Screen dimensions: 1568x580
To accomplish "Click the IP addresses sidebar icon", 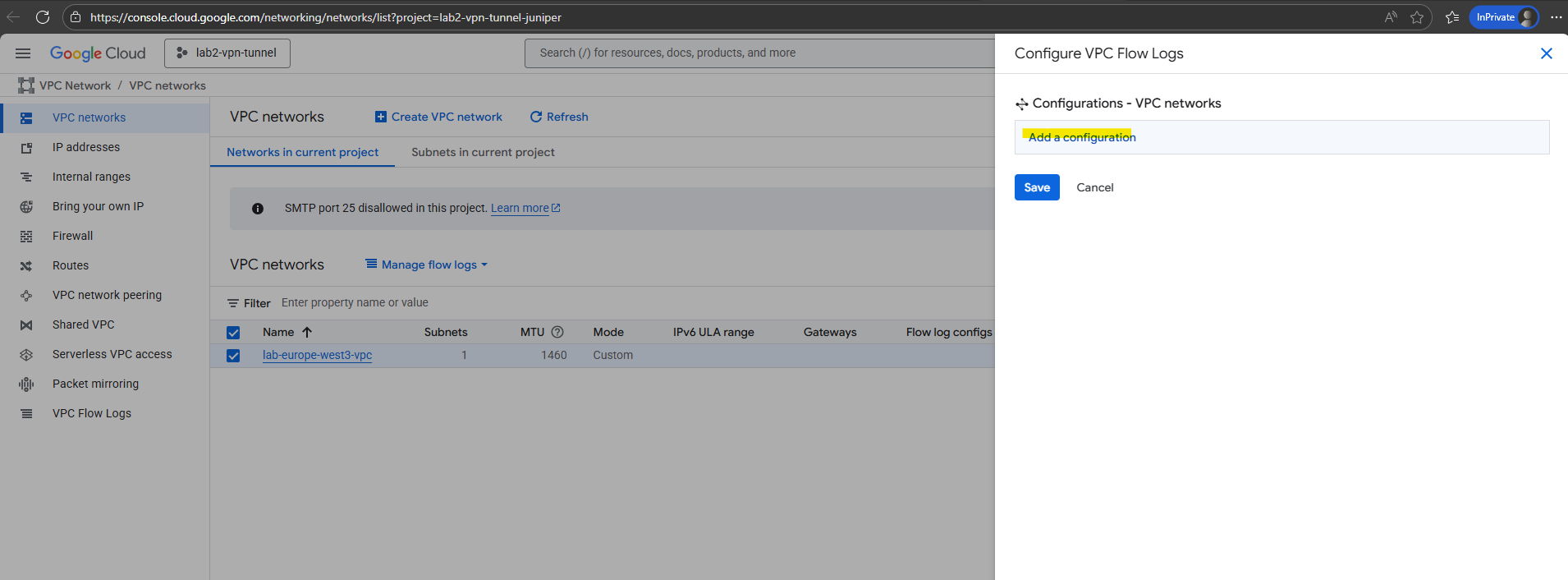I will 26,148.
